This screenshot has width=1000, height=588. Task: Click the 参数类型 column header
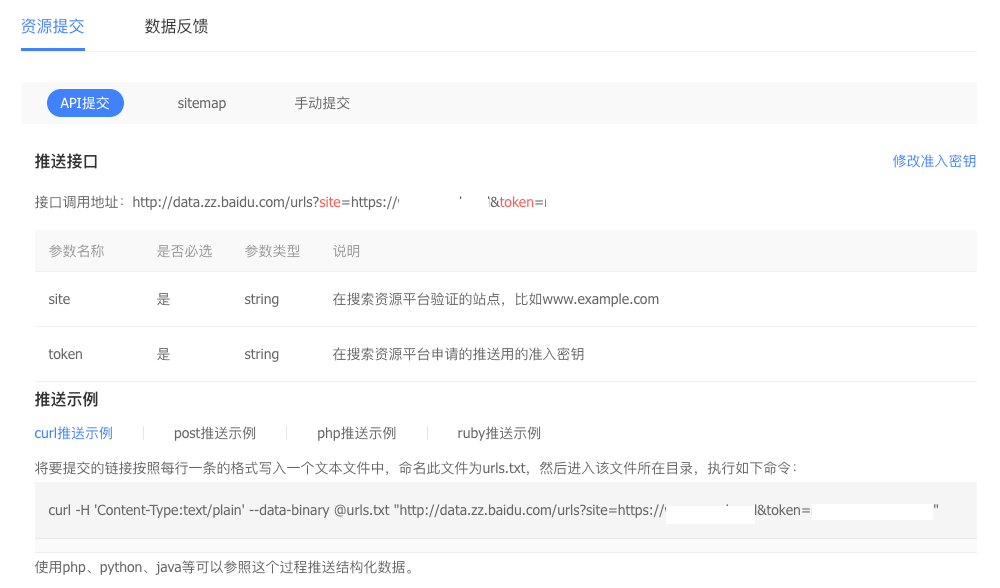(x=272, y=251)
